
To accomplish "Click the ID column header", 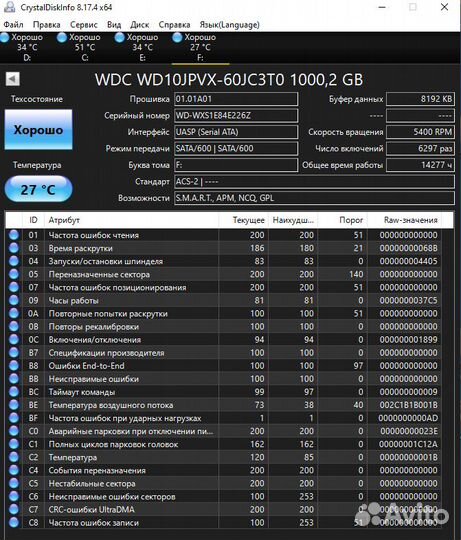I will [x=33, y=220].
